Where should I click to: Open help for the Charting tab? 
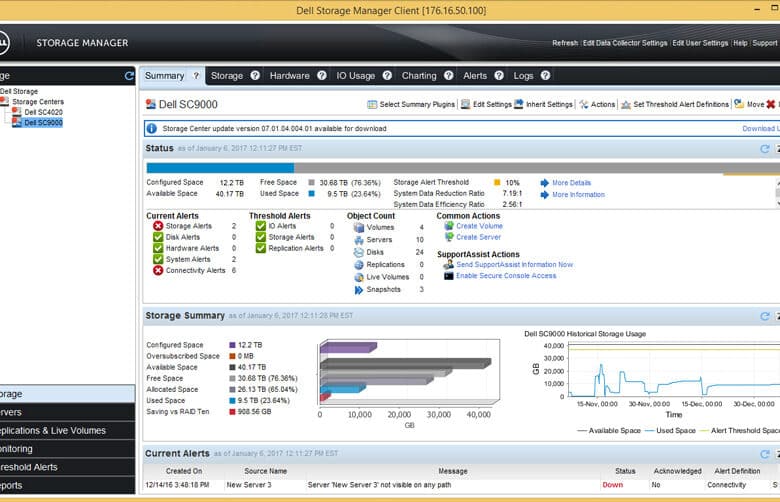coord(449,76)
